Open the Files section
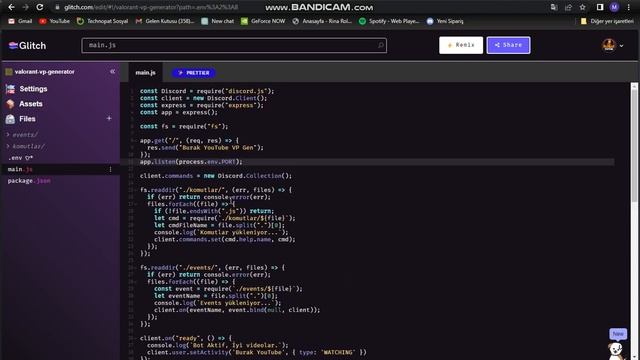 [21, 119]
